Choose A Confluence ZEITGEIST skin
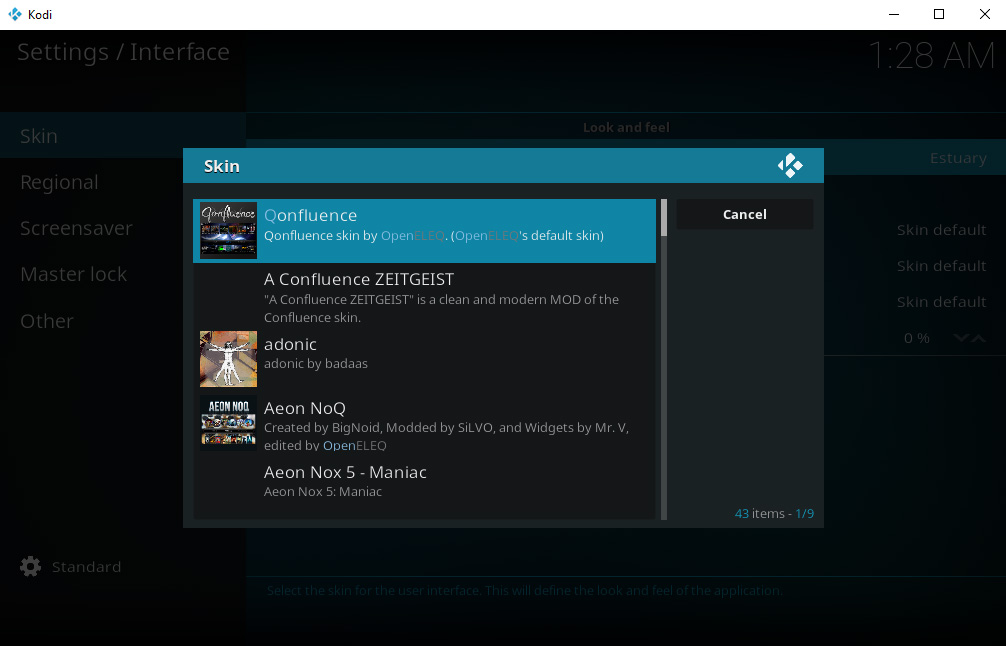1006x646 pixels. pos(424,295)
